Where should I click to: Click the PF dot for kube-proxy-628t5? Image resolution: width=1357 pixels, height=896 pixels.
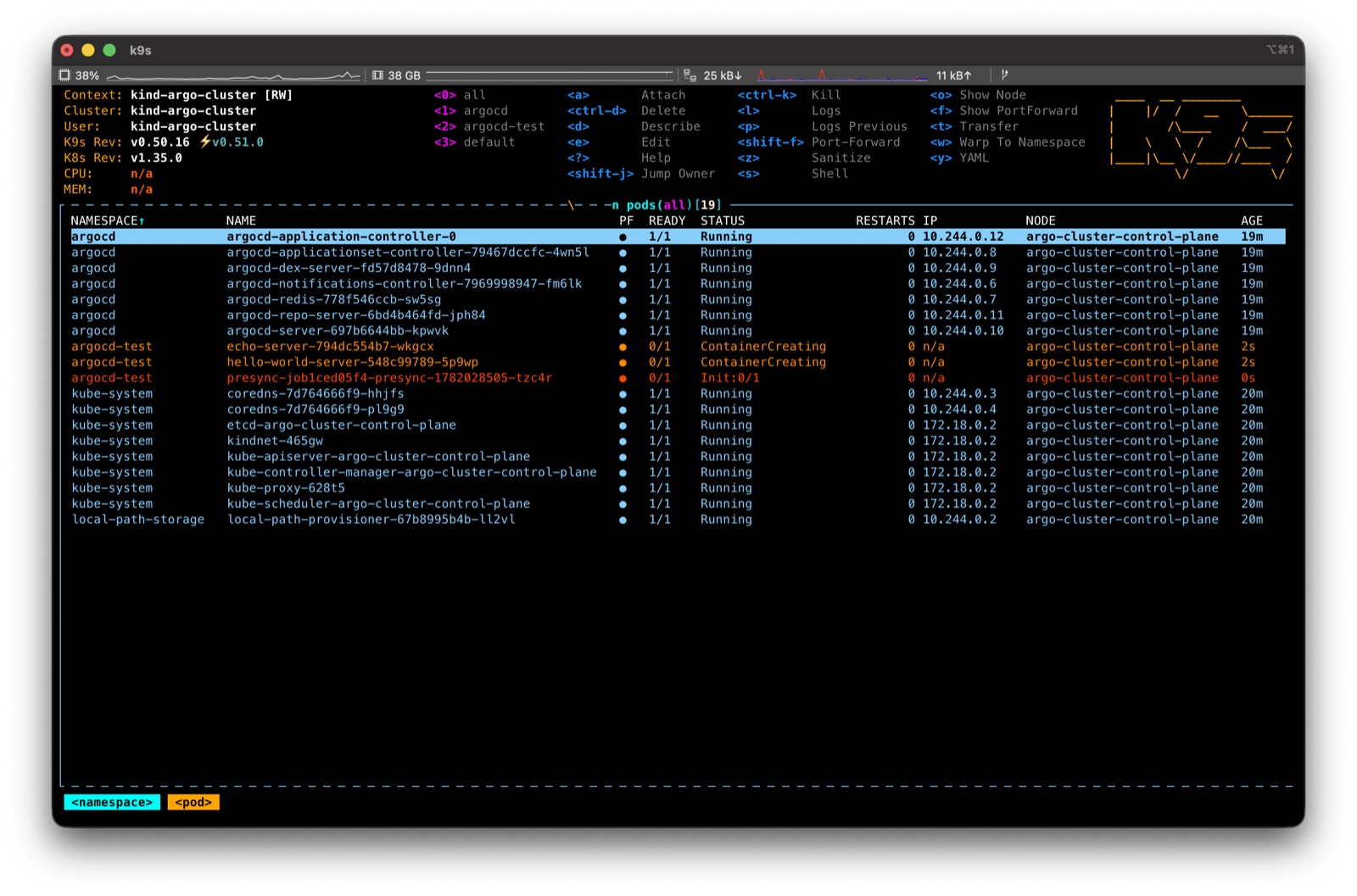click(623, 488)
